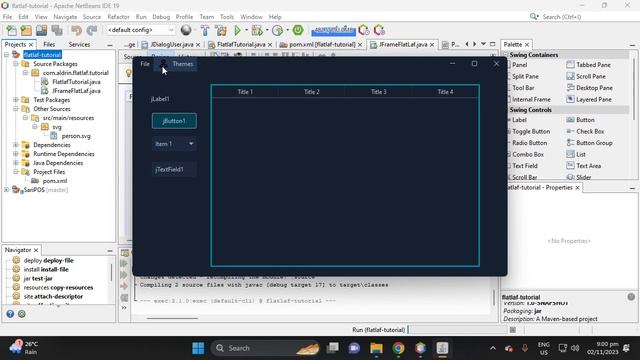This screenshot has width=640, height=360.
Task: Select FlatlafTutorial.java in project tree
Action: (x=76, y=82)
